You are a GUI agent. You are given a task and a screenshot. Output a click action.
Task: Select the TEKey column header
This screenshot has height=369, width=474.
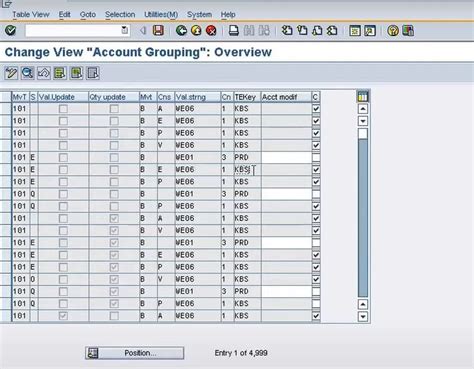coord(247,97)
